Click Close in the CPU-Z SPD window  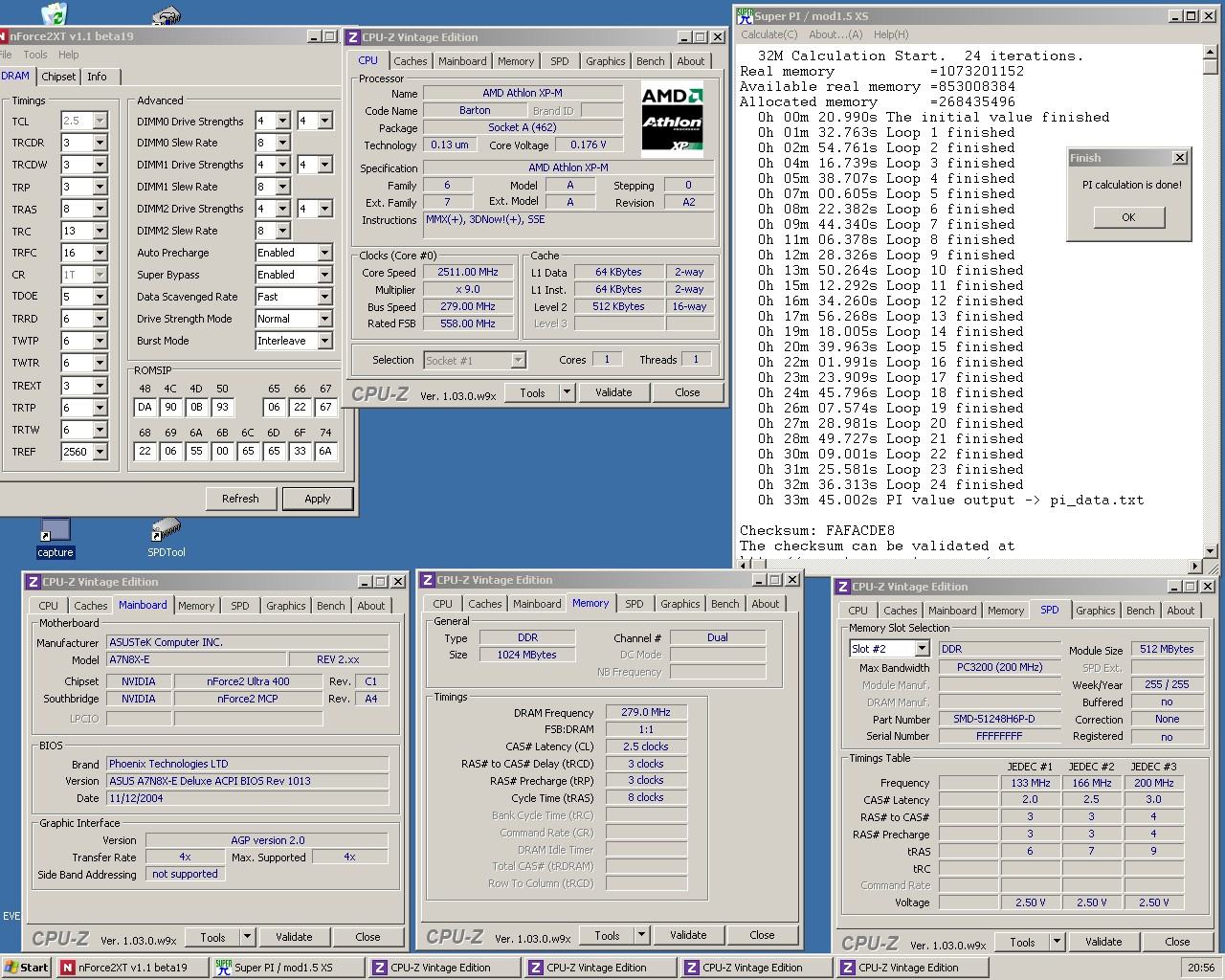pos(1177,942)
